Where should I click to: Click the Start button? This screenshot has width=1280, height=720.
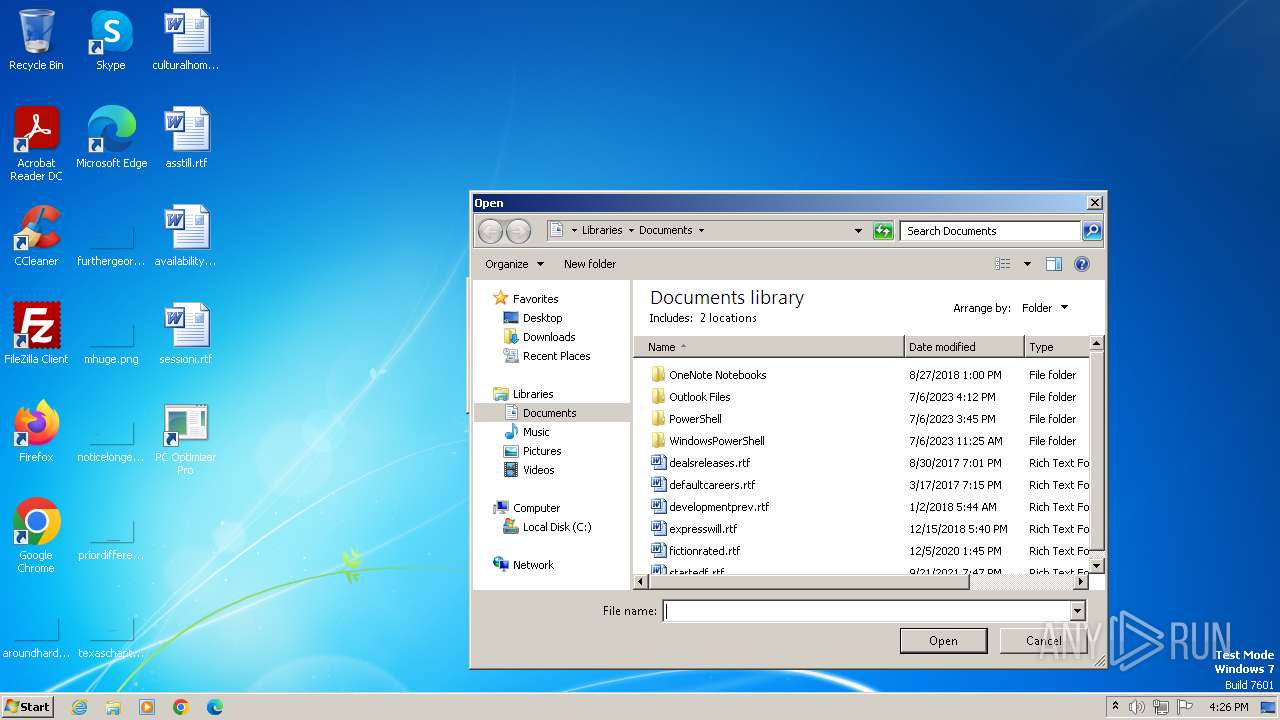(27, 707)
